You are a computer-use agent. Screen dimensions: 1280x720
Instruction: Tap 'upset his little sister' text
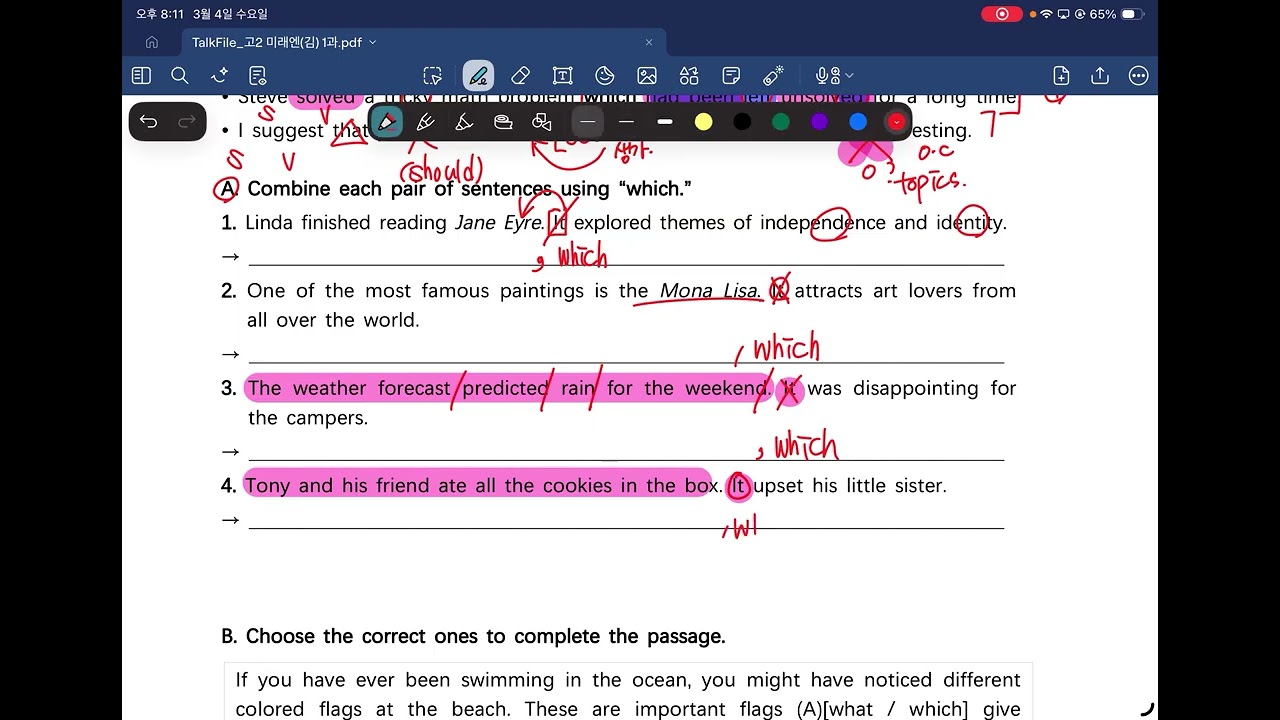[x=849, y=486]
